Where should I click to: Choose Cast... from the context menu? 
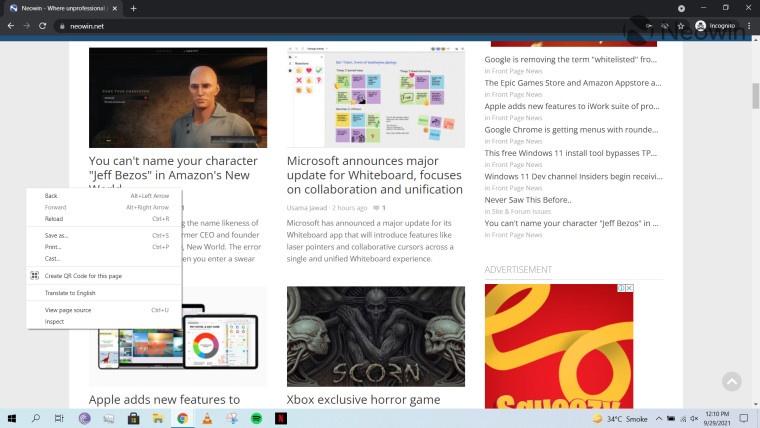[x=104, y=259]
